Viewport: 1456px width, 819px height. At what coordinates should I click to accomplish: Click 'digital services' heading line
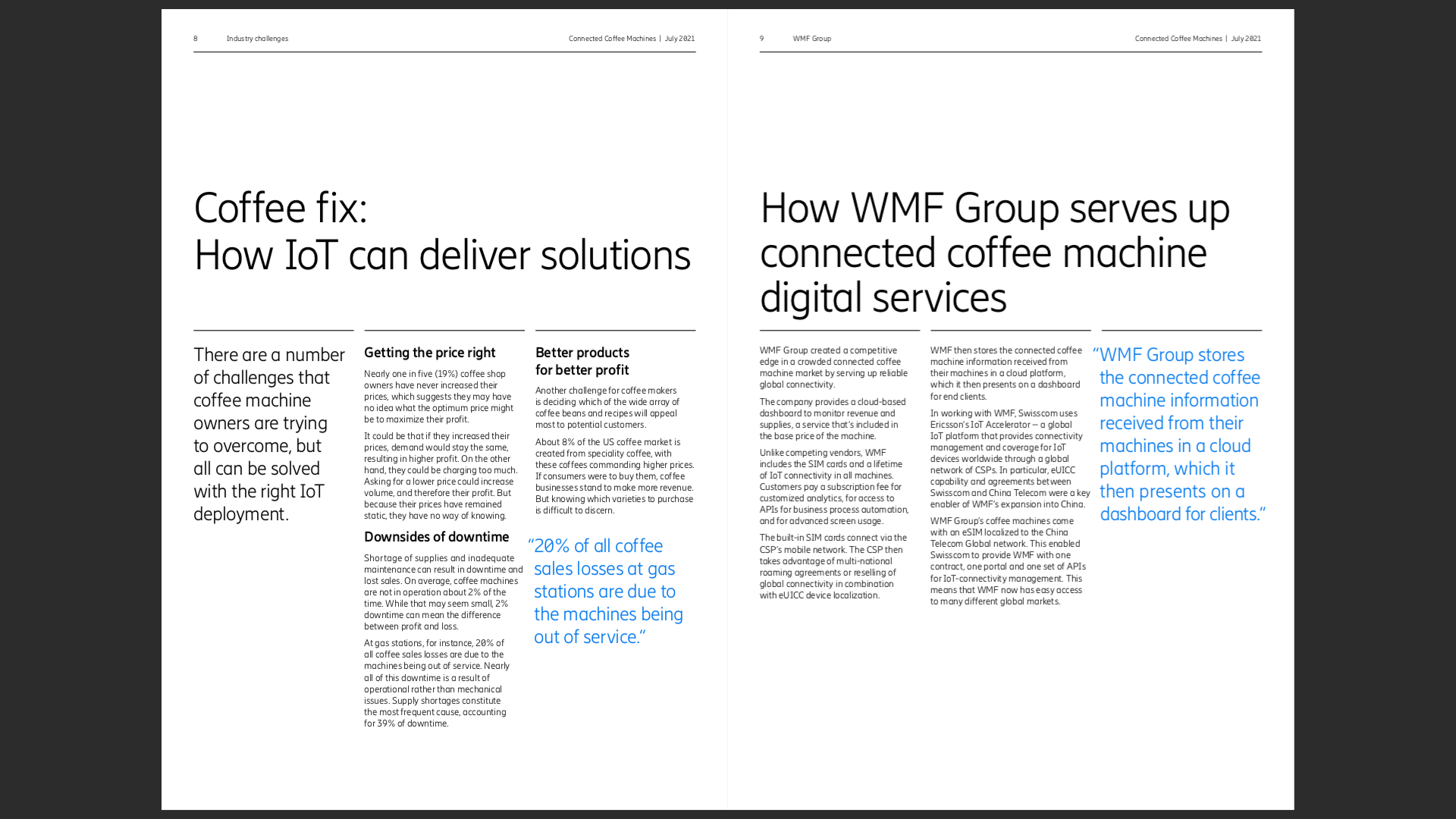point(883,297)
